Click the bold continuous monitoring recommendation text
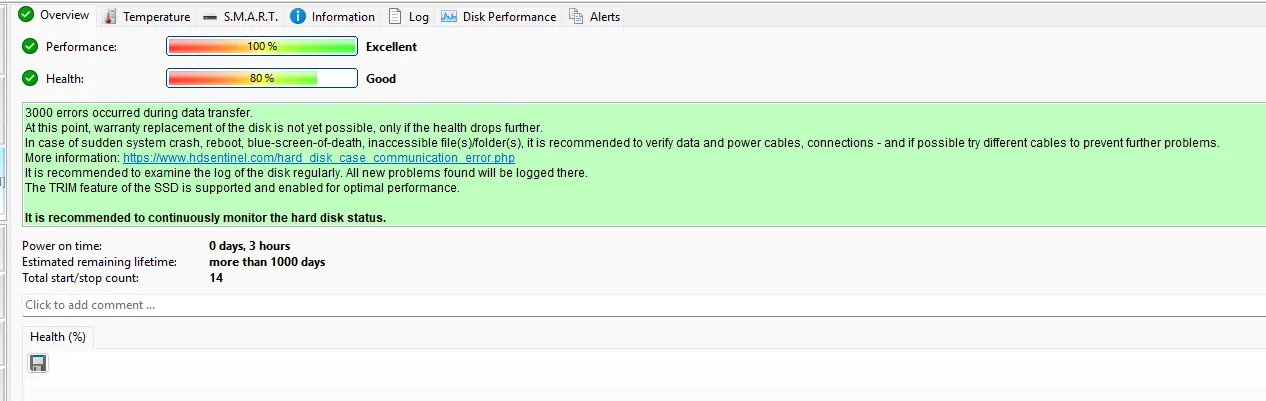The image size is (1266, 401). 205,217
